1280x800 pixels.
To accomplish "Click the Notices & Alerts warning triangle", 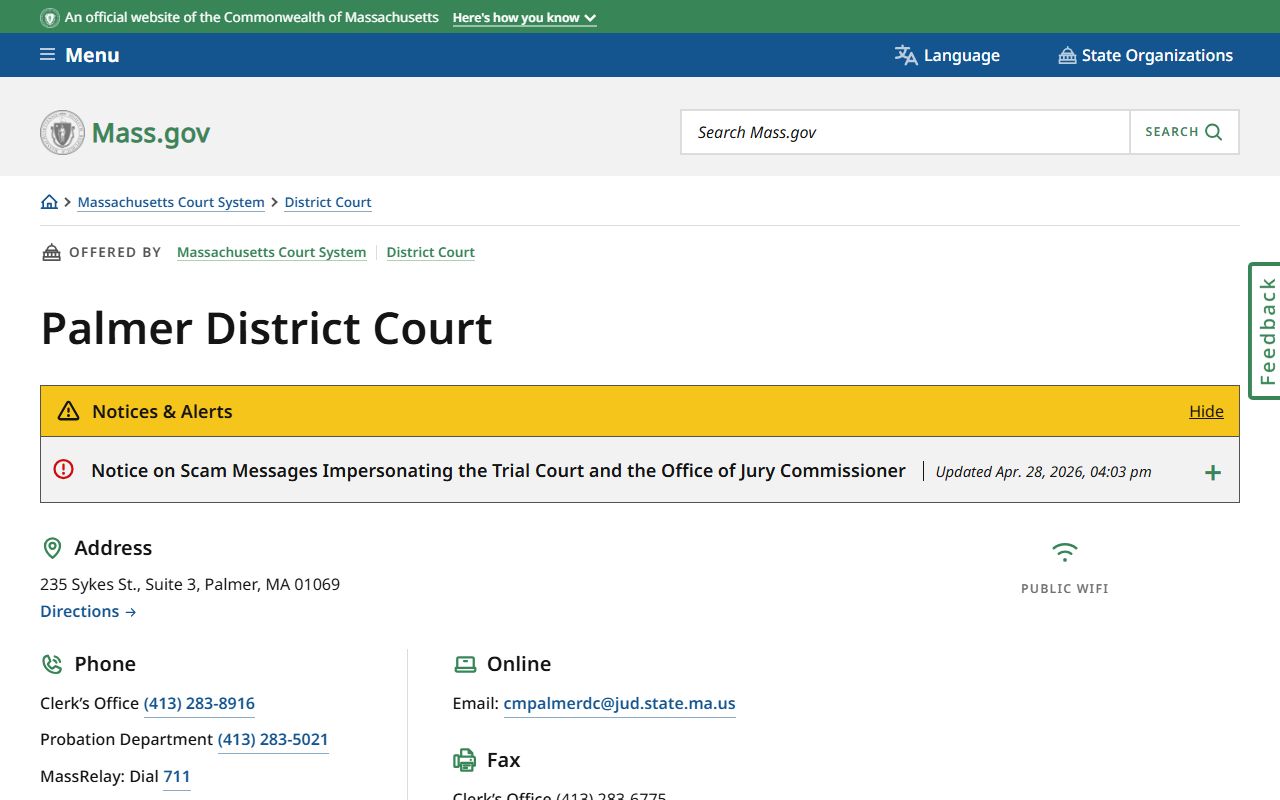I will (x=68, y=411).
